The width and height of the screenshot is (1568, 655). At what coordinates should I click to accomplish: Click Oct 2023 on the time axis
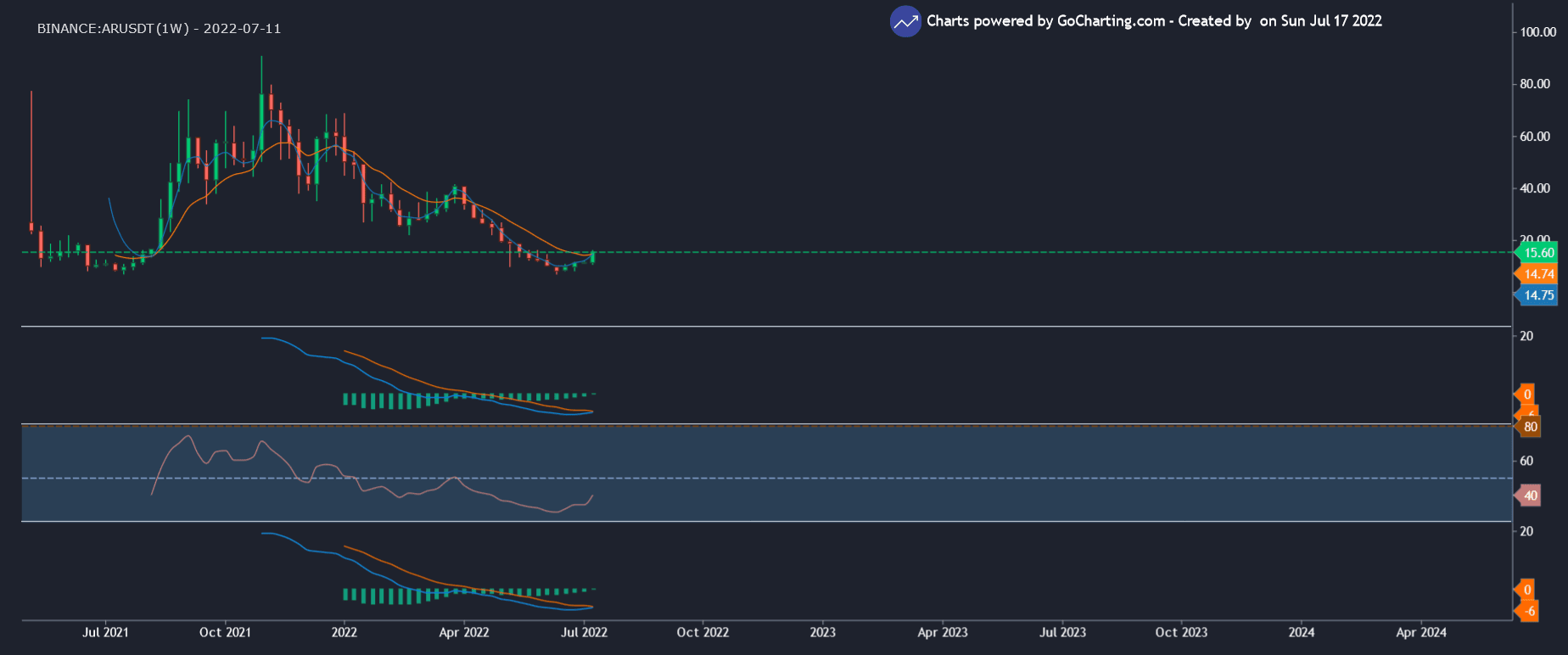point(1181,632)
